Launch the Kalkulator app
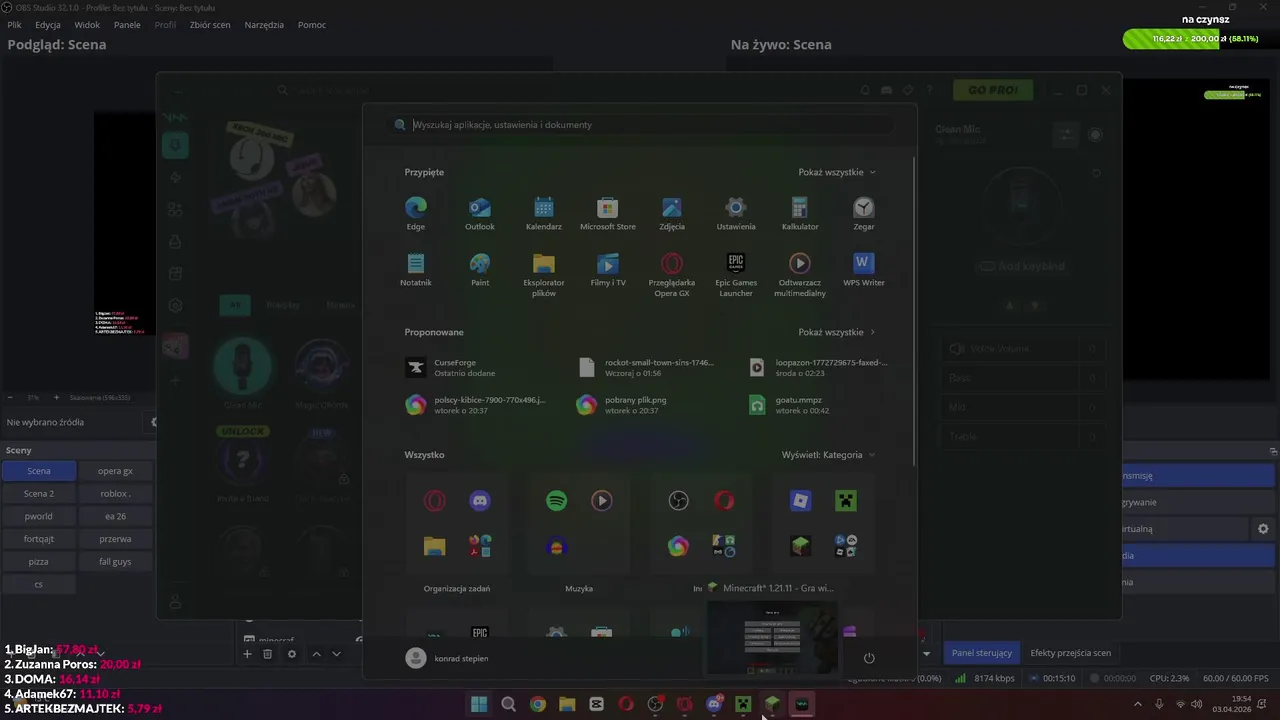1280x720 pixels. pyautogui.click(x=799, y=214)
